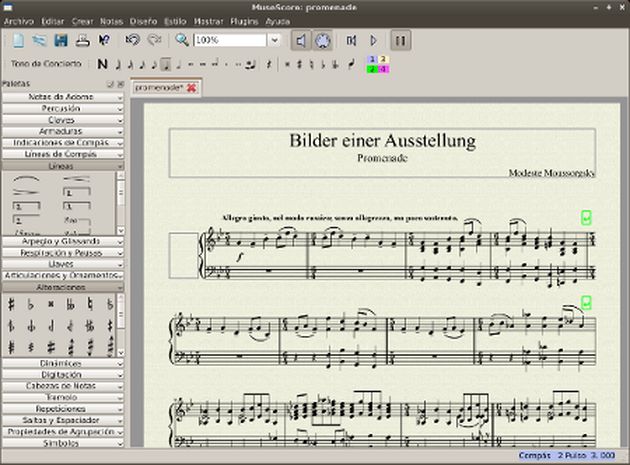630x465 pixels.
Task: Toggle the pause button
Action: [401, 40]
